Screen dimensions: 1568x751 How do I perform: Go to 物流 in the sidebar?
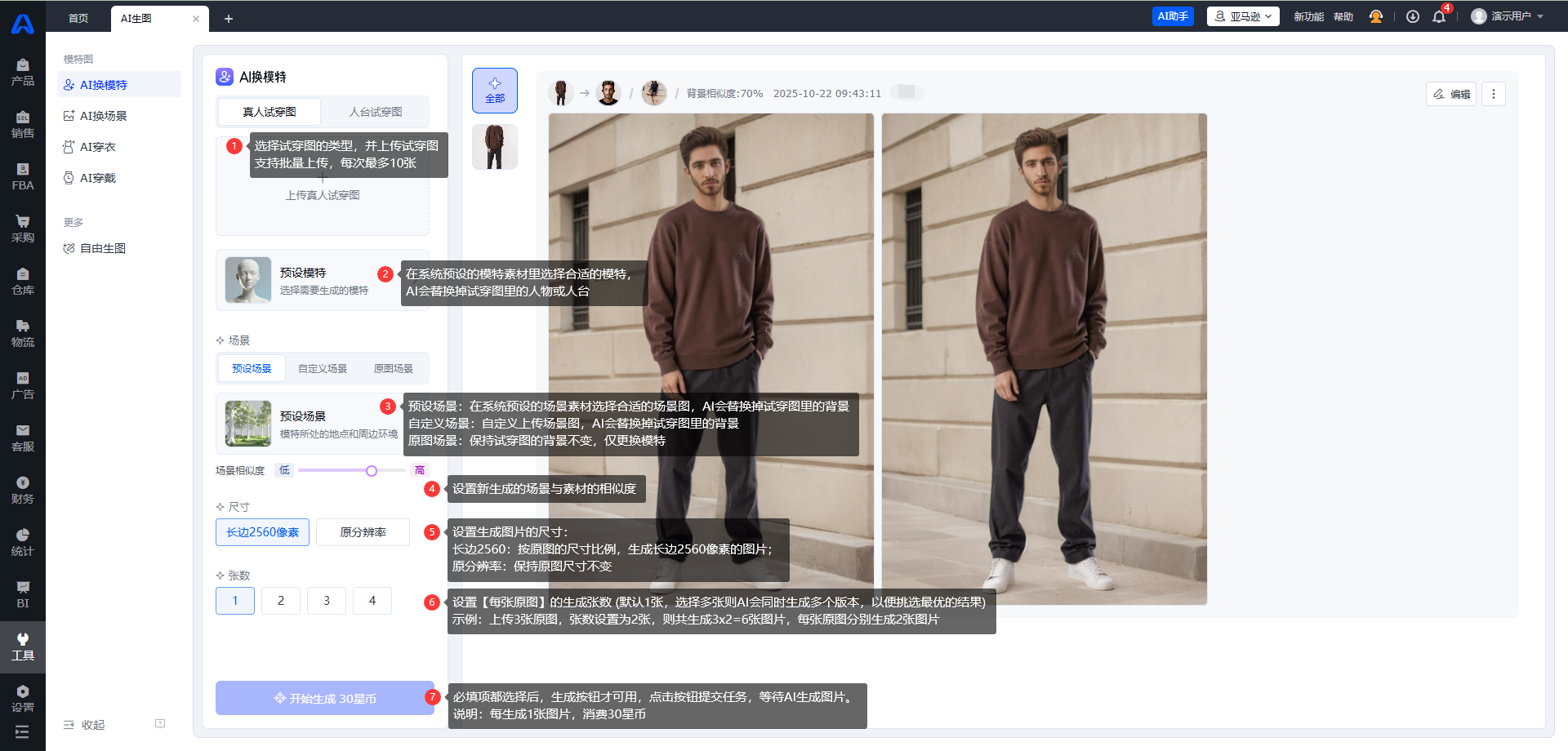coord(23,333)
